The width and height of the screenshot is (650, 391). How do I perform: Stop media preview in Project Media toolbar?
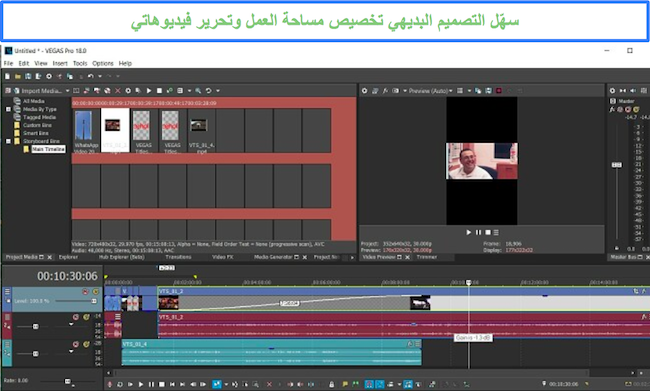point(159,91)
